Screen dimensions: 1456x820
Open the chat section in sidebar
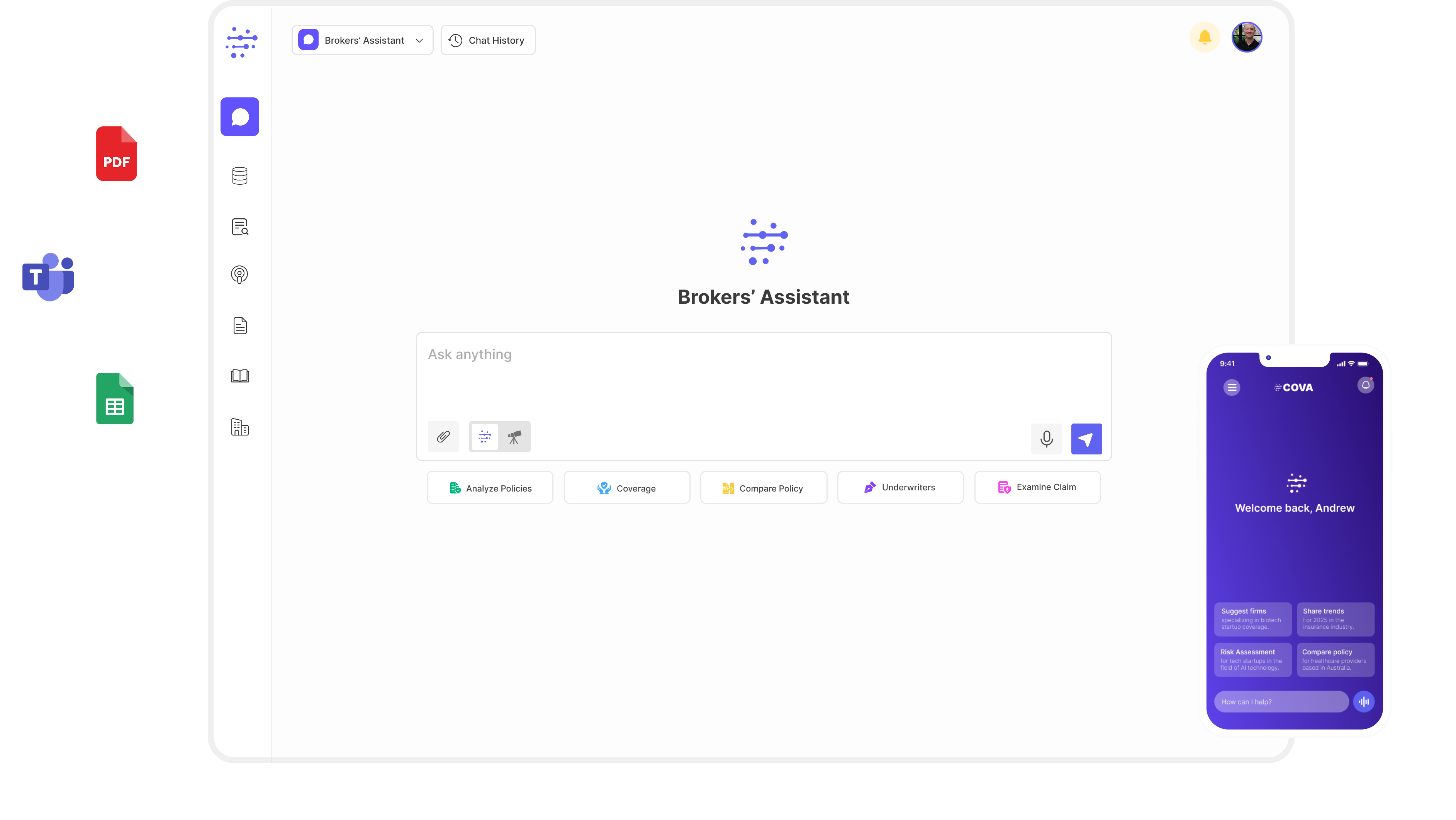tap(240, 116)
